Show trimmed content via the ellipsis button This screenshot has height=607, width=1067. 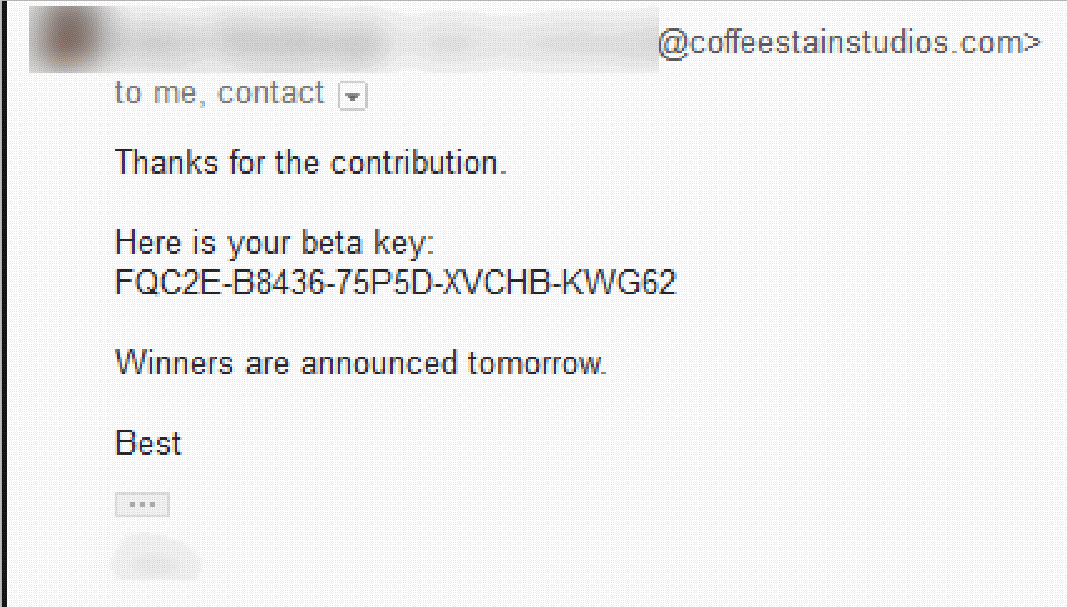[x=142, y=504]
